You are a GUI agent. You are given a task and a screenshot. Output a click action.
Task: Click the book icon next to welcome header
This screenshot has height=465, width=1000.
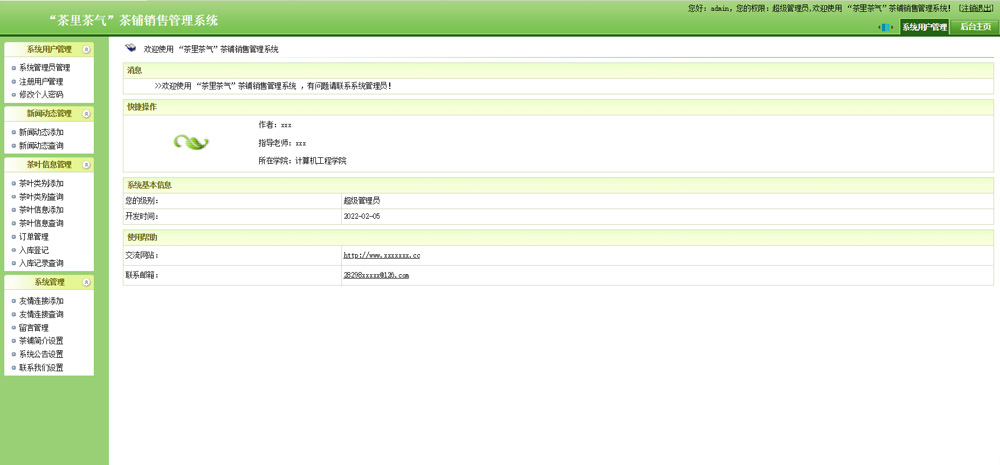(x=130, y=48)
